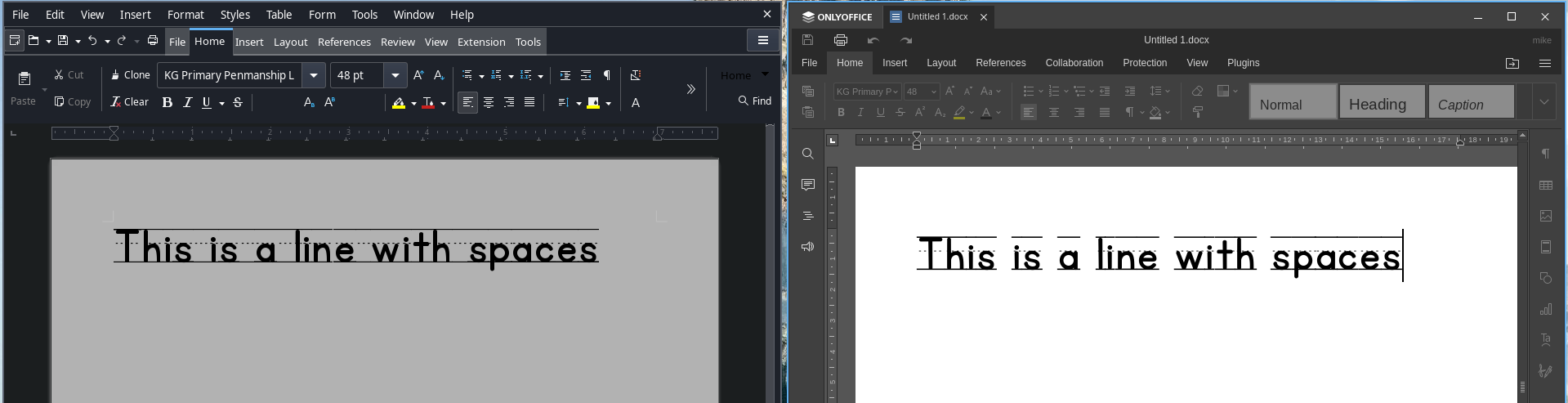Click the Home dropdown label in LibreOffice's notebookbar

(744, 75)
